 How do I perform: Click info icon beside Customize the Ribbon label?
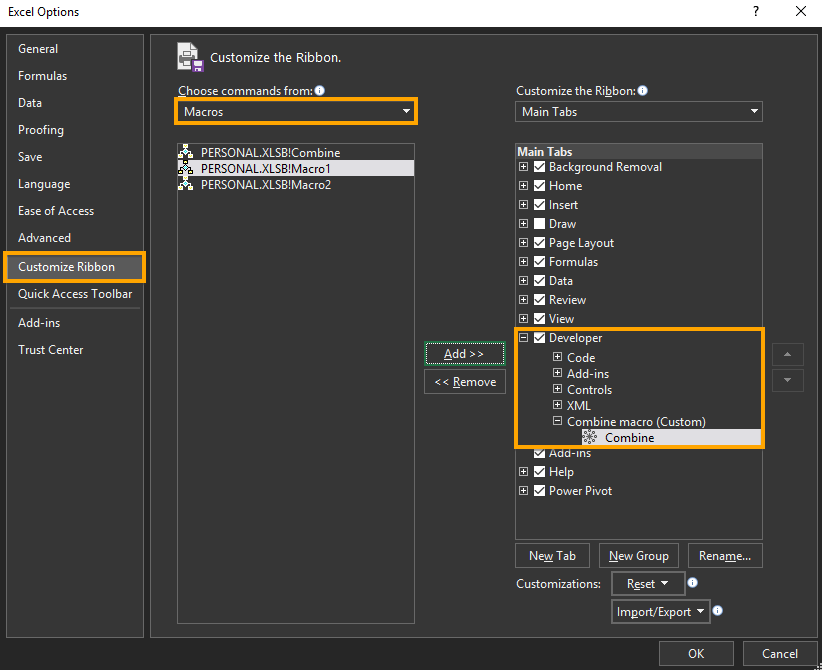point(642,90)
